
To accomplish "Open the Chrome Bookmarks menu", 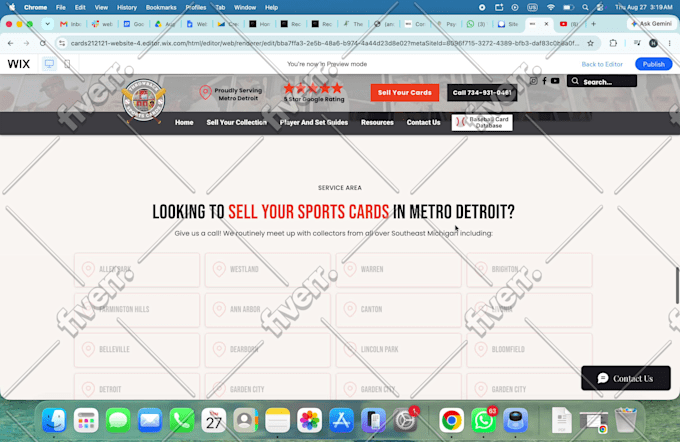I will coord(161,7).
